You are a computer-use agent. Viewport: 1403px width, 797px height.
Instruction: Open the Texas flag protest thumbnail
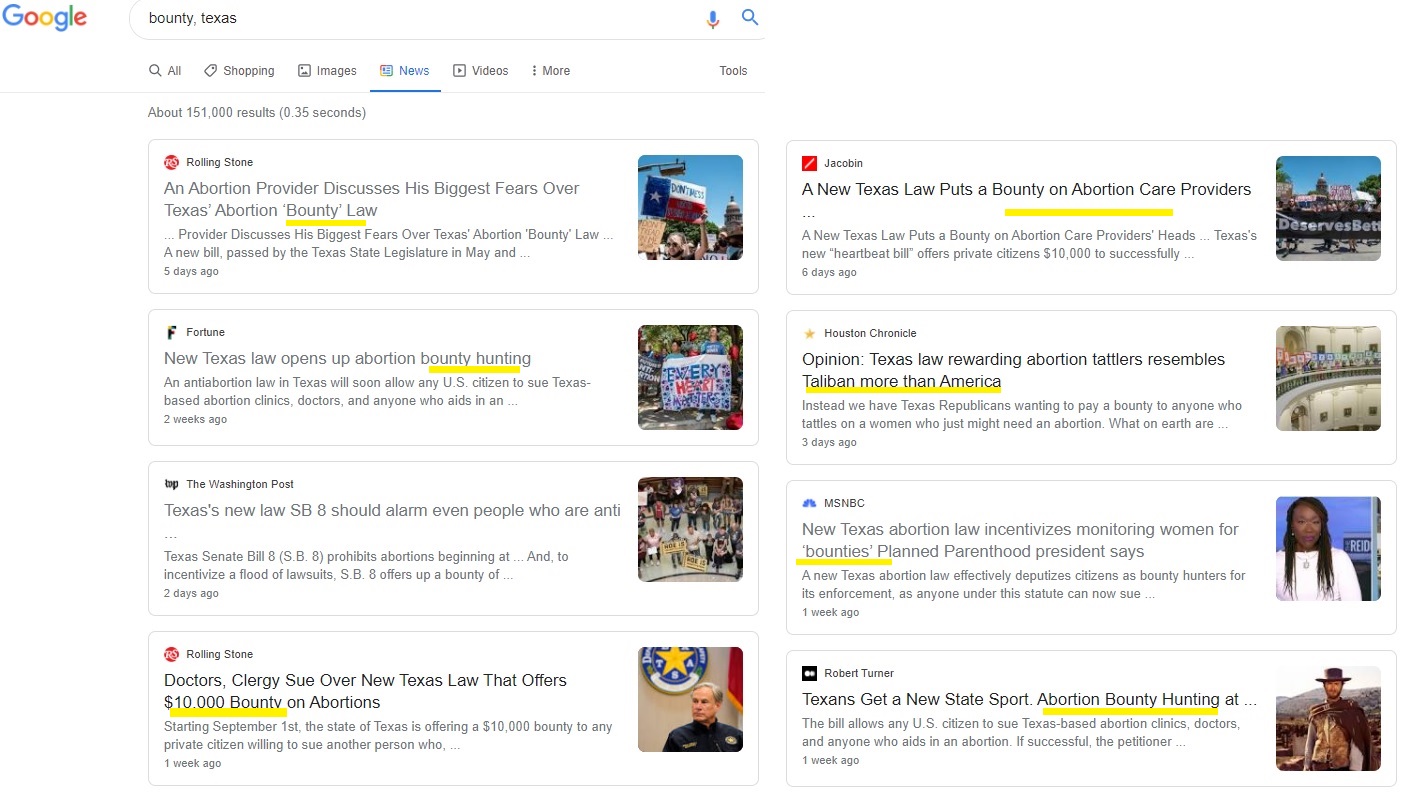point(690,207)
